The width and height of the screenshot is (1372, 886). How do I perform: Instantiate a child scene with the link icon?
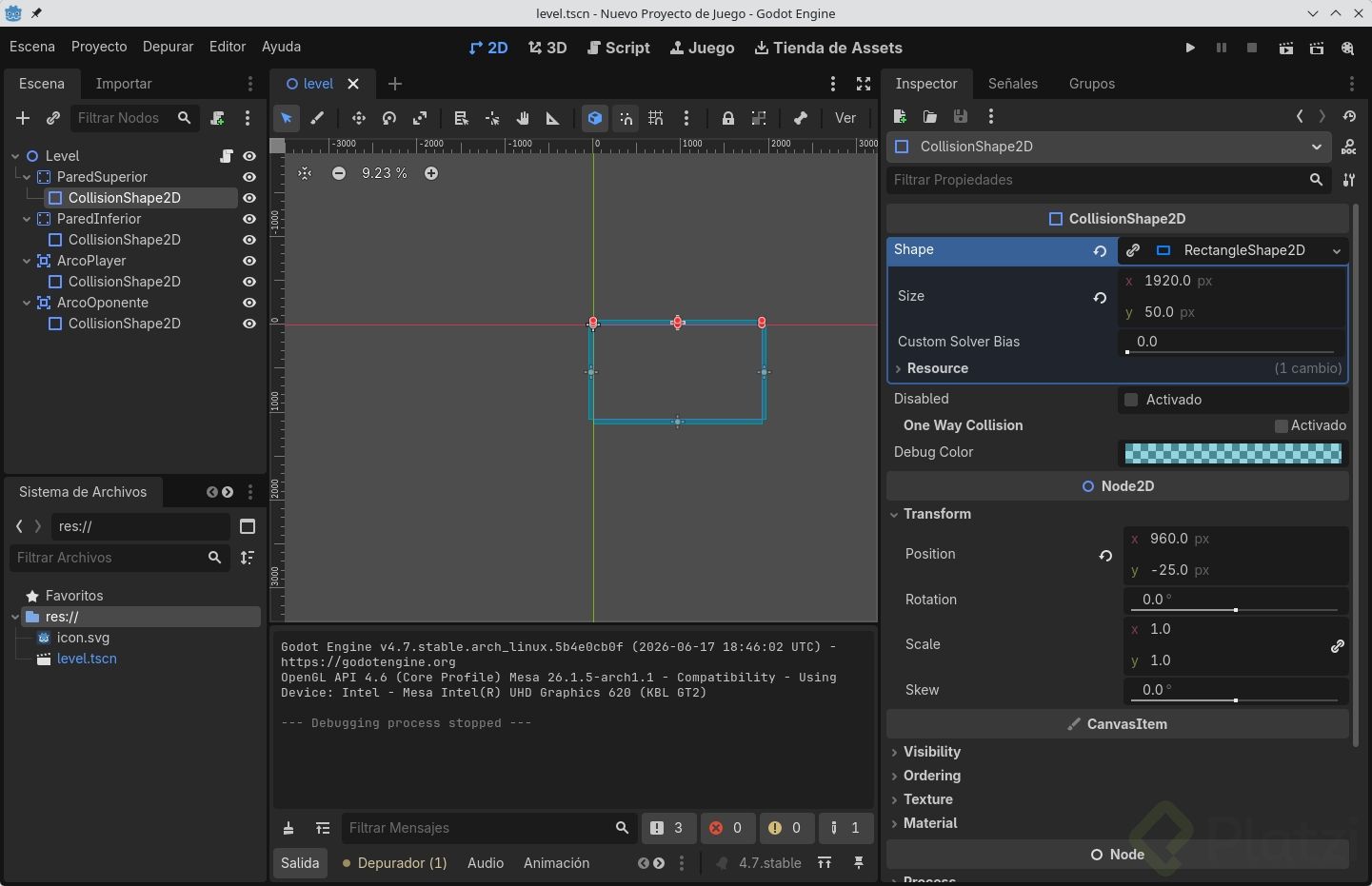(53, 118)
